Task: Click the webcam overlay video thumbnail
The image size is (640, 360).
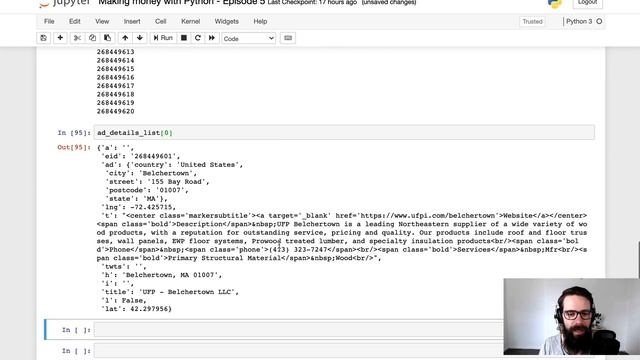Action: pos(571,317)
